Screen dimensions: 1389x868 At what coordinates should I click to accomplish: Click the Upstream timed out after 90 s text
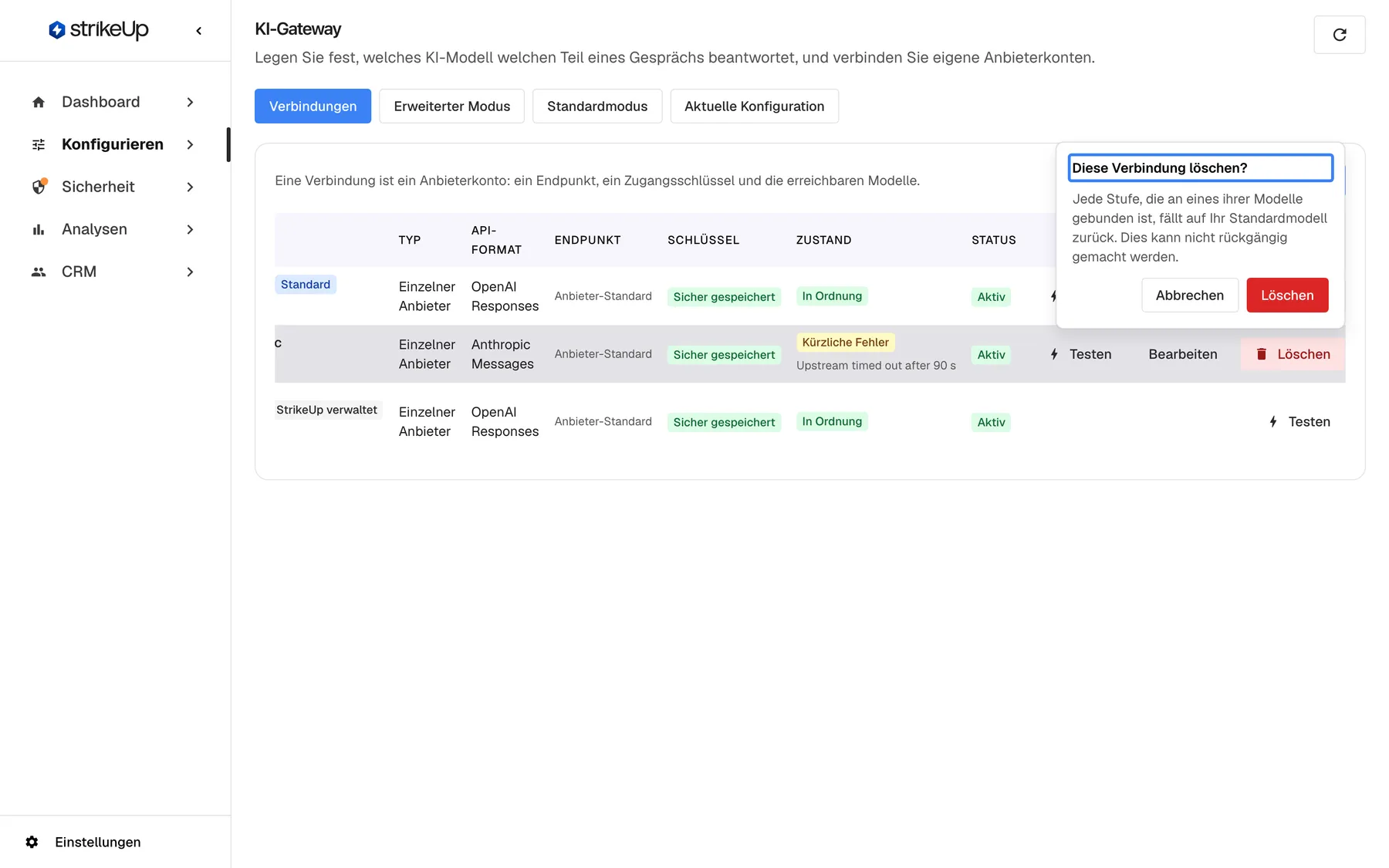coord(876,365)
